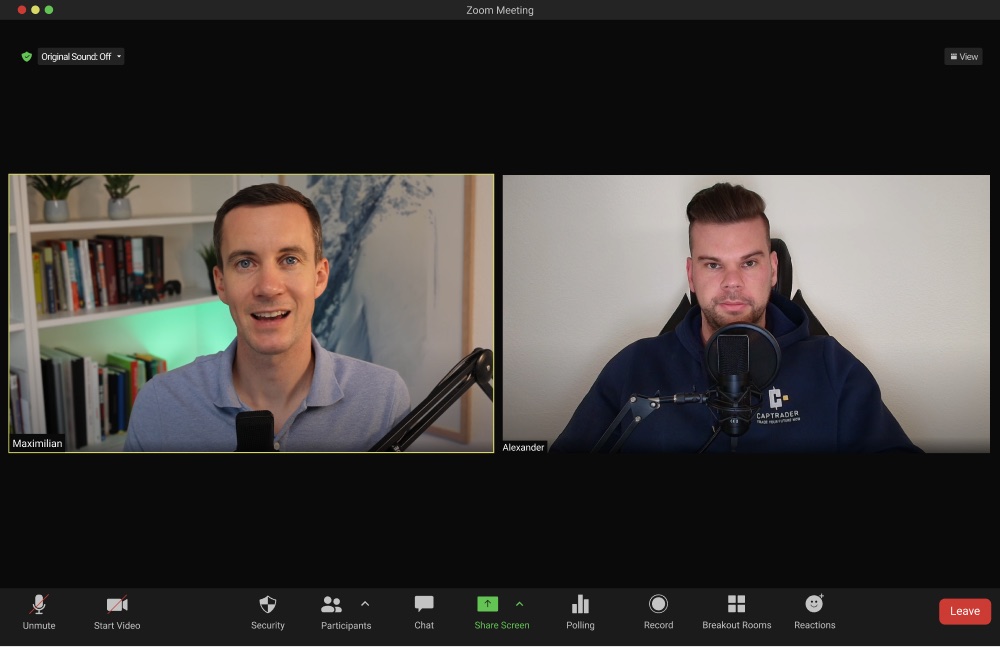Image resolution: width=1000 pixels, height=647 pixels.
Task: Open the Chat panel
Action: point(424,605)
